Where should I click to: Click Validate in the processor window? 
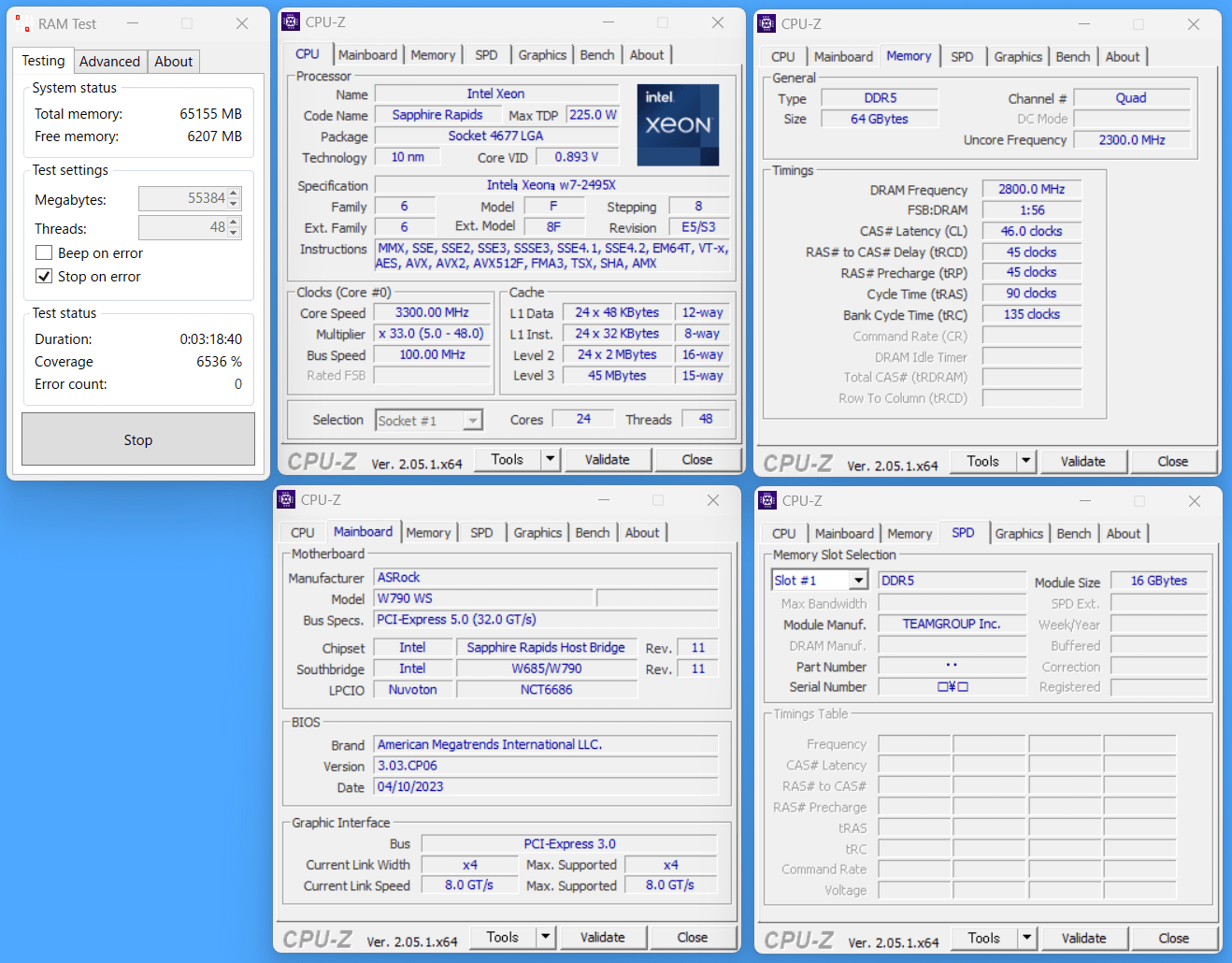[x=608, y=459]
